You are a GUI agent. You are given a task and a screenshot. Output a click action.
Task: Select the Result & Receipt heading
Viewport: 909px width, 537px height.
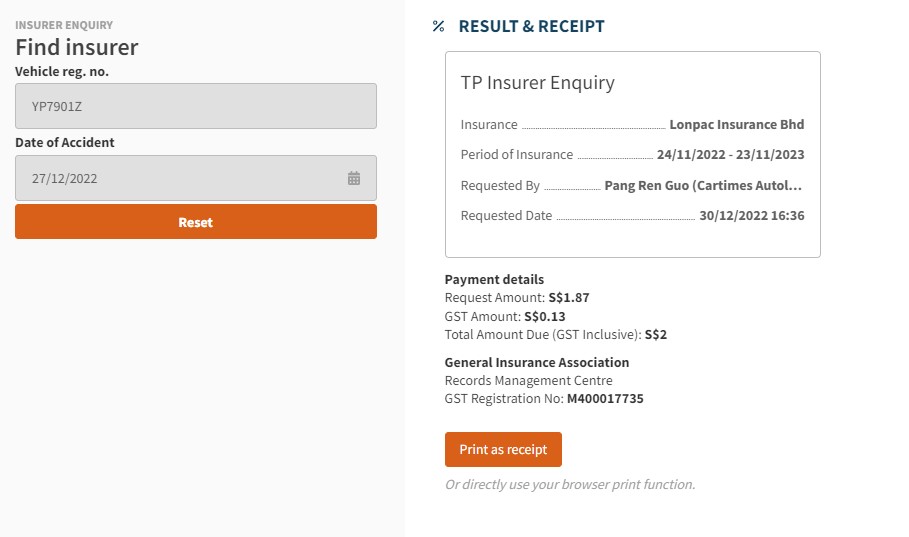point(531,27)
